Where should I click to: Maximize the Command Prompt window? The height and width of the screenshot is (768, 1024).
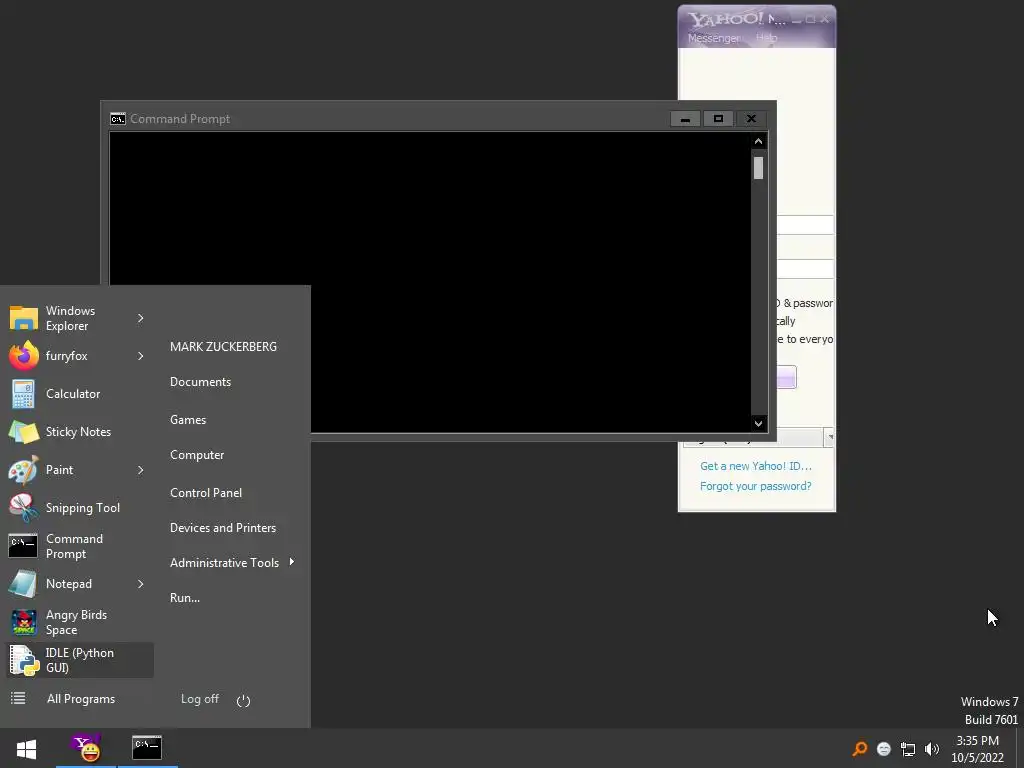718,119
